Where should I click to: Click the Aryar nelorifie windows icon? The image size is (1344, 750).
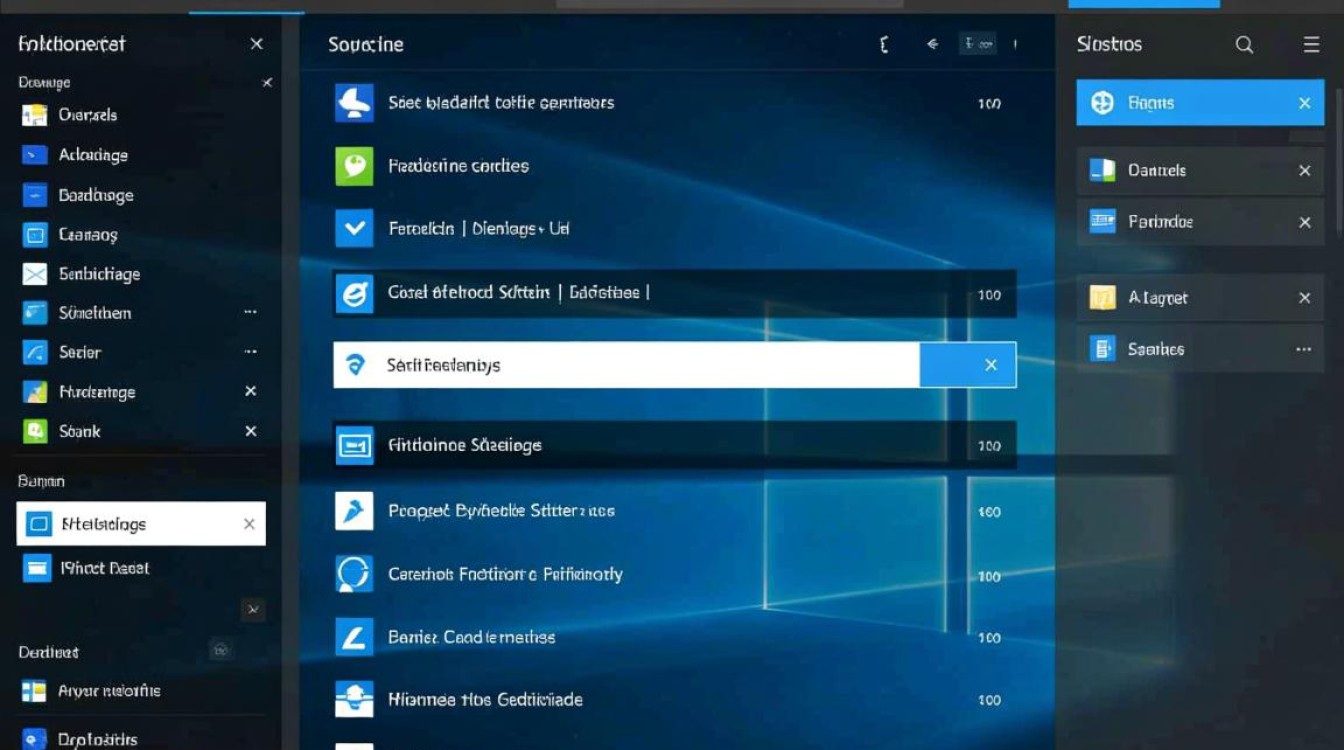coord(35,691)
